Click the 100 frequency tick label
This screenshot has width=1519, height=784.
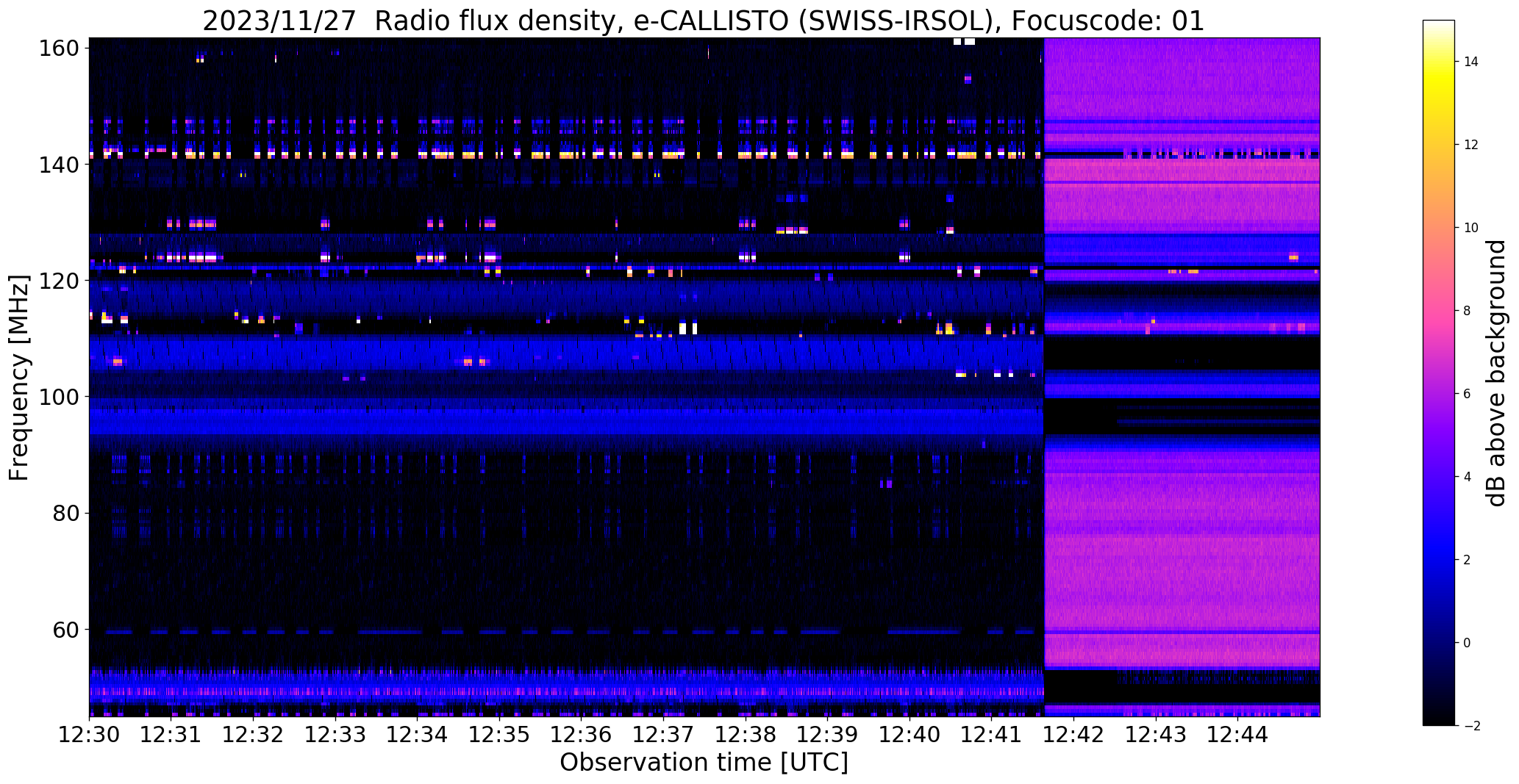click(x=58, y=397)
